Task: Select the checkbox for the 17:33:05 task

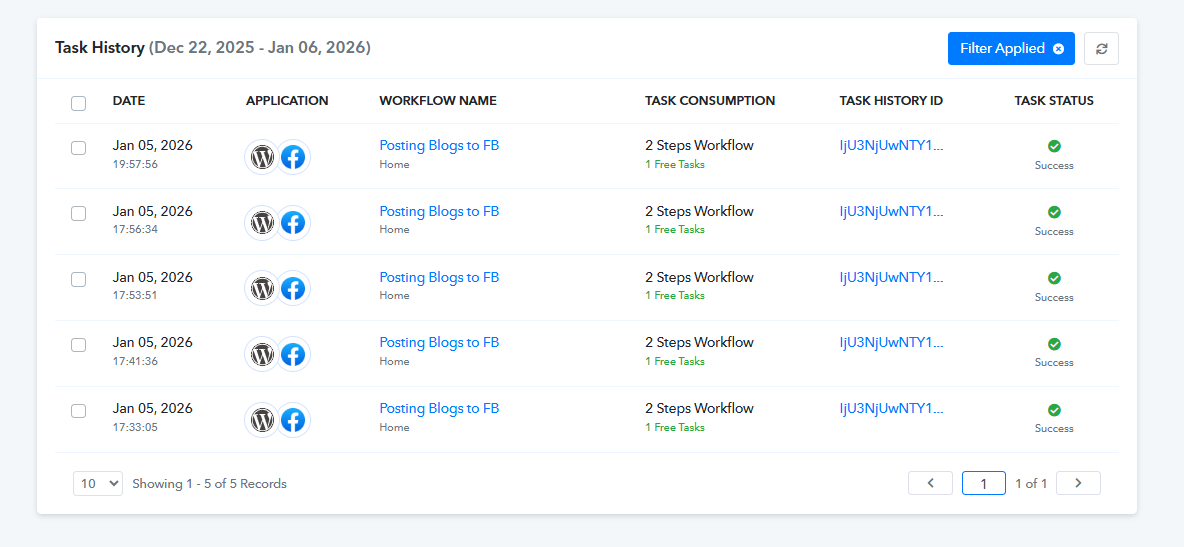Action: (x=79, y=410)
